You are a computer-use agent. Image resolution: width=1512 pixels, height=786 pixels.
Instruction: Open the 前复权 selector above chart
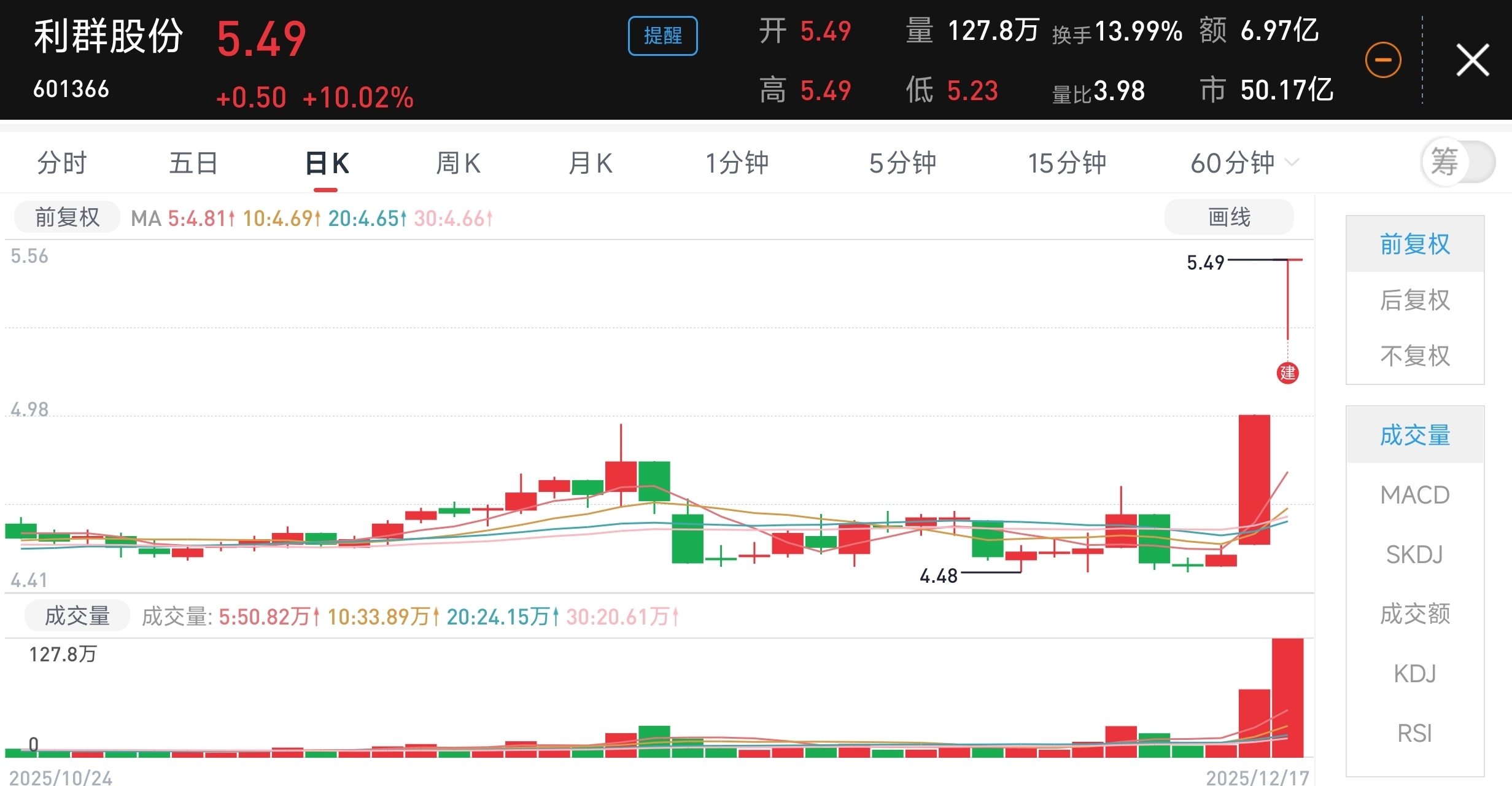(67, 217)
